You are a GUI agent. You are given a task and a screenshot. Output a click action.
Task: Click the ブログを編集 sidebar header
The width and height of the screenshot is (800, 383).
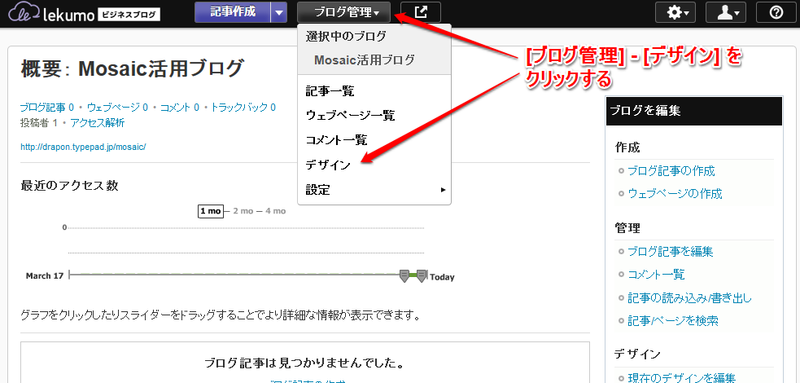point(694,111)
